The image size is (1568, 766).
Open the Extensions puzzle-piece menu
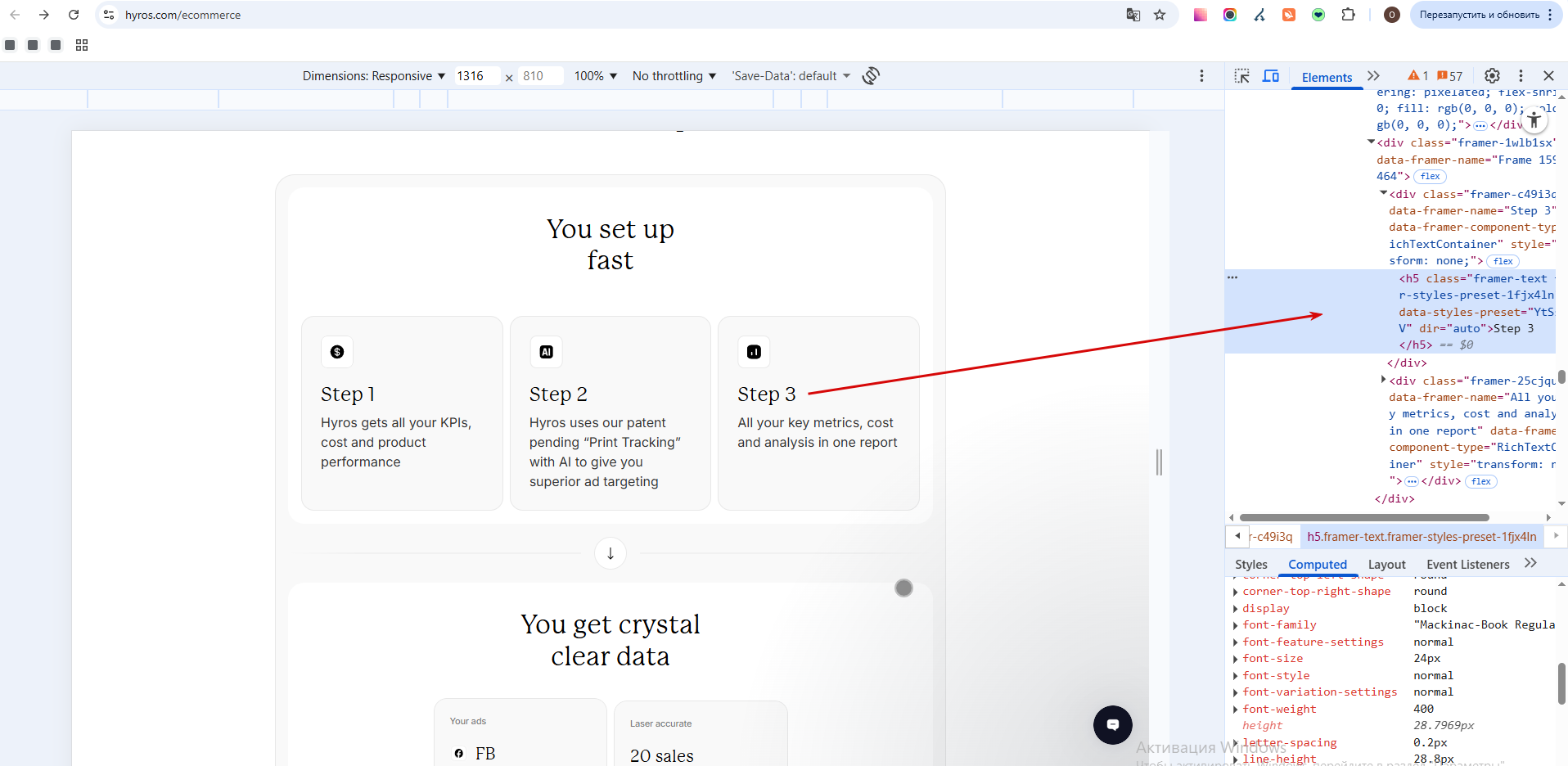1348,15
